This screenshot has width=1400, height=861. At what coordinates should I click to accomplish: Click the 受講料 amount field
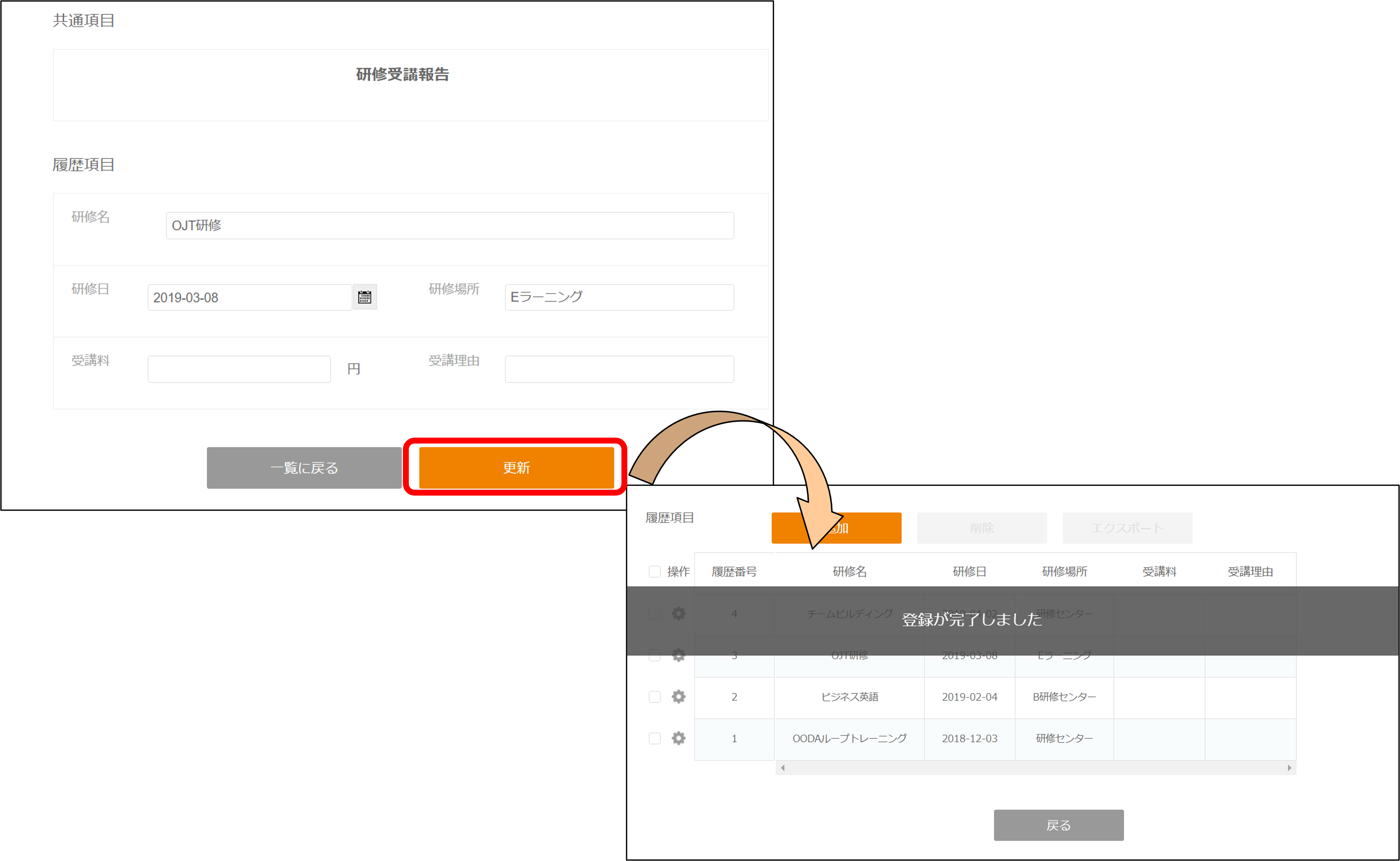coord(239,369)
